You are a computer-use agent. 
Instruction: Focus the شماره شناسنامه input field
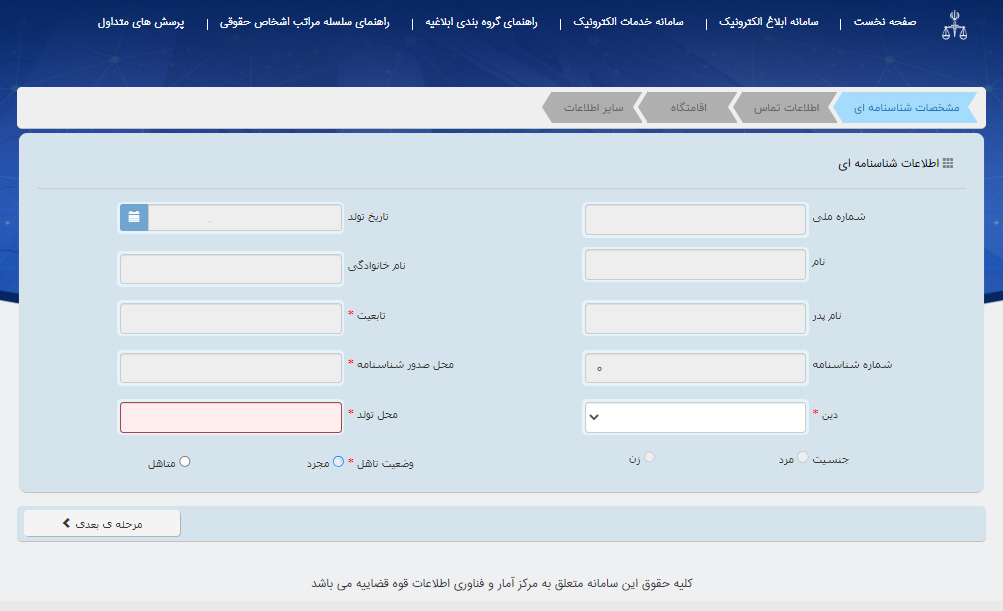(695, 368)
